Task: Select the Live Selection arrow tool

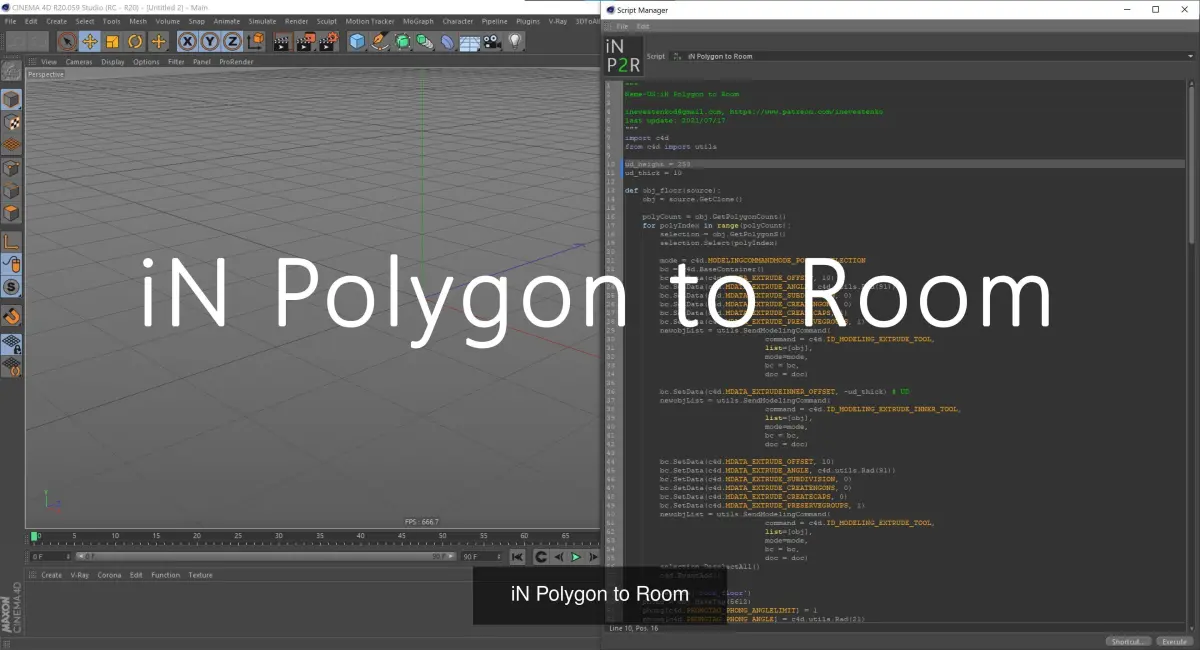Action: click(x=67, y=41)
